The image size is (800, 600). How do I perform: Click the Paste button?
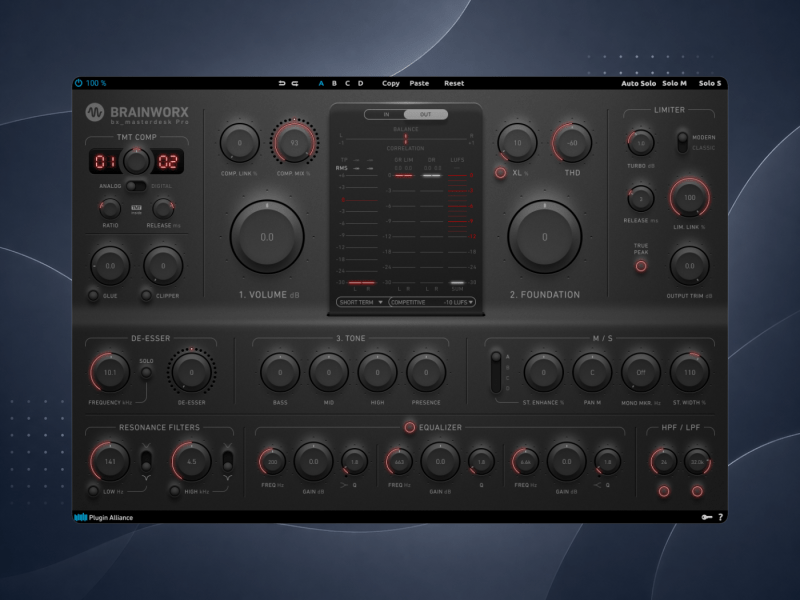point(419,83)
